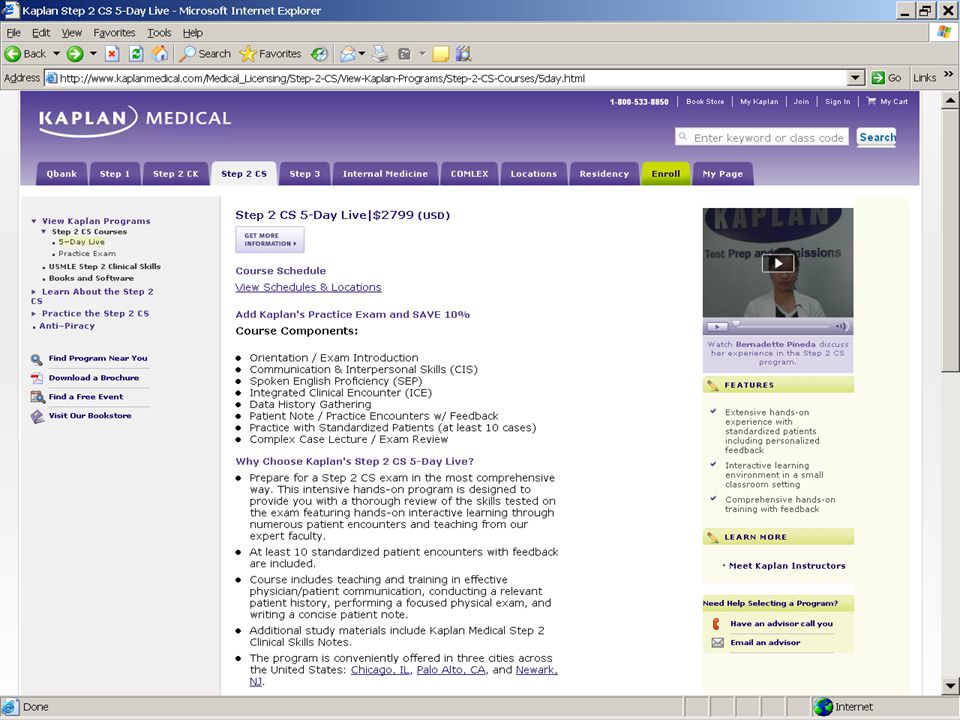Click the Edit toolbar icon
This screenshot has width=960, height=720.
point(404,54)
